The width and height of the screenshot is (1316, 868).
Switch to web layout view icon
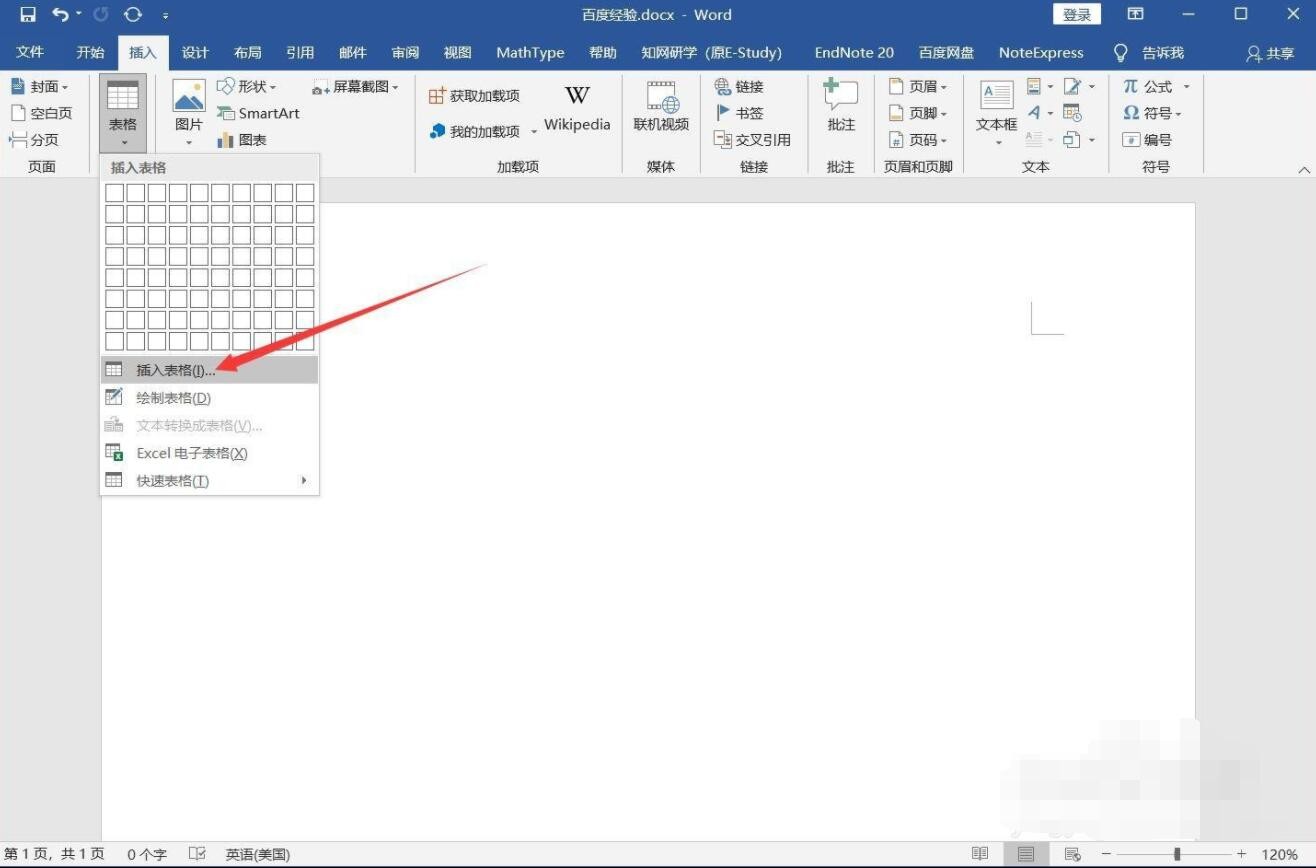coord(1072,854)
